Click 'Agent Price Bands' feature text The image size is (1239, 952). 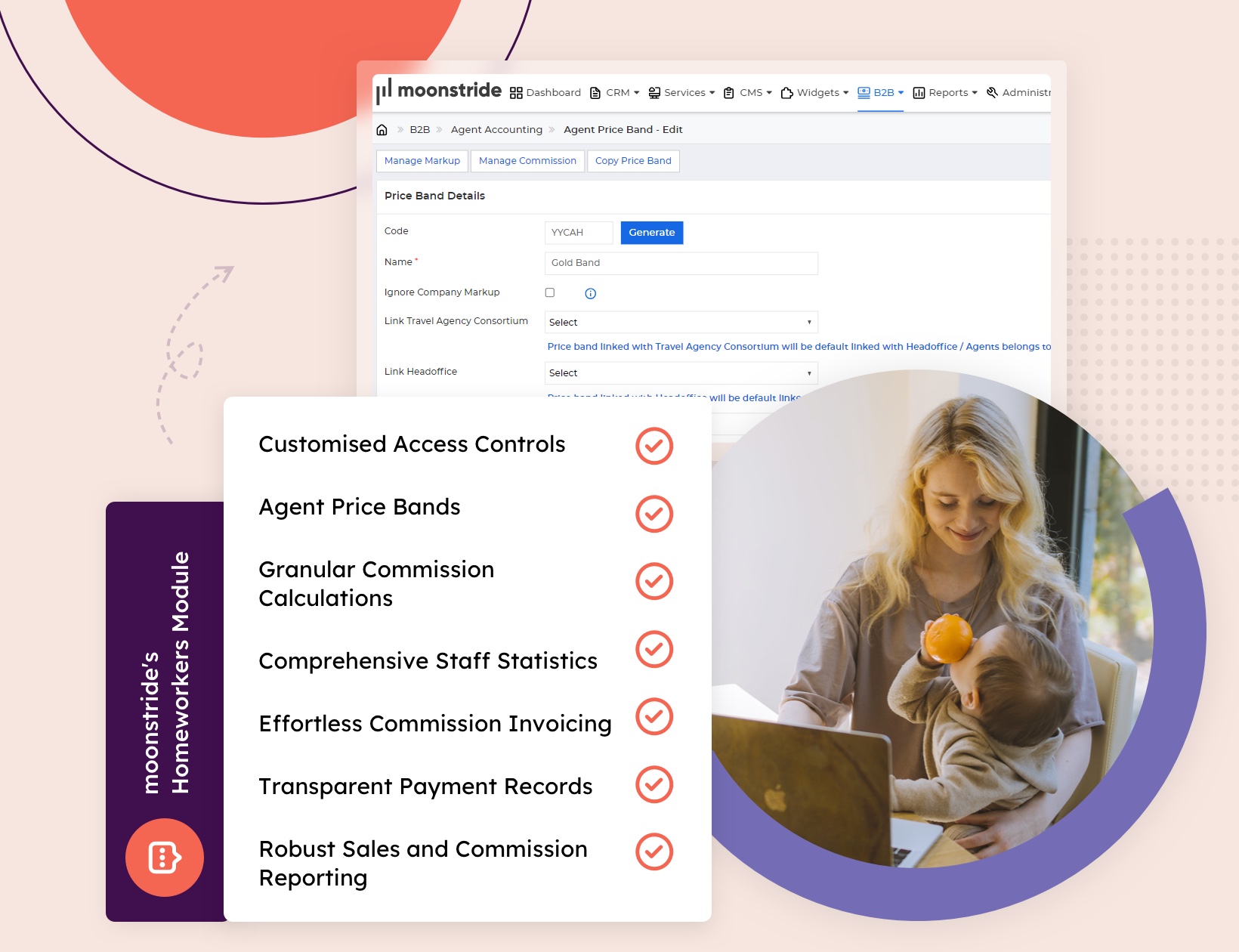(x=360, y=507)
